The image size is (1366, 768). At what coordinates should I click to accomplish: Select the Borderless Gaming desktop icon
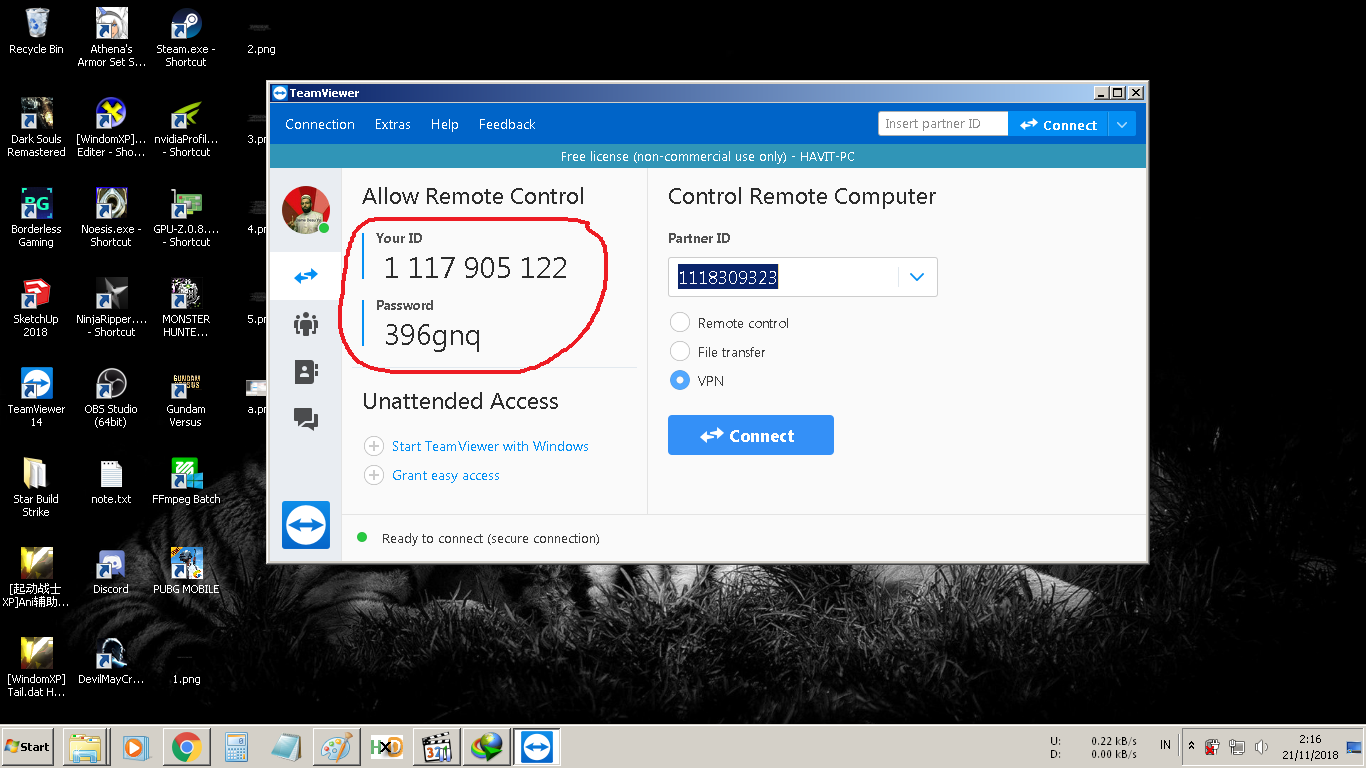pos(36,217)
